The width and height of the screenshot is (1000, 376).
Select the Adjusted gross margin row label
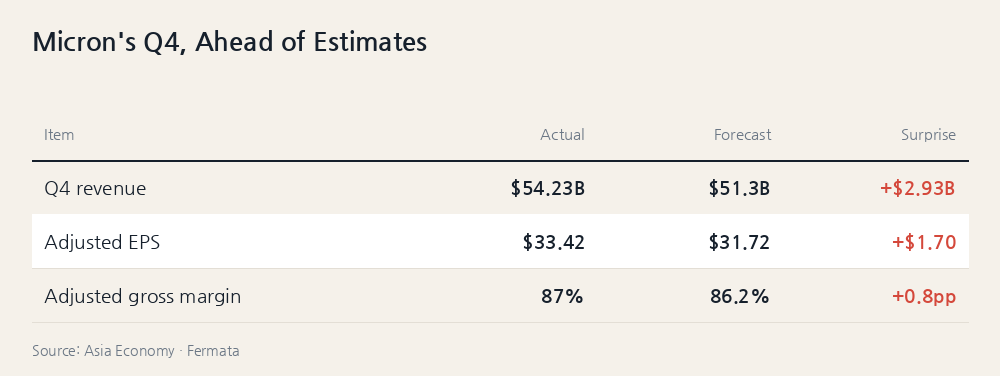pyautogui.click(x=142, y=297)
